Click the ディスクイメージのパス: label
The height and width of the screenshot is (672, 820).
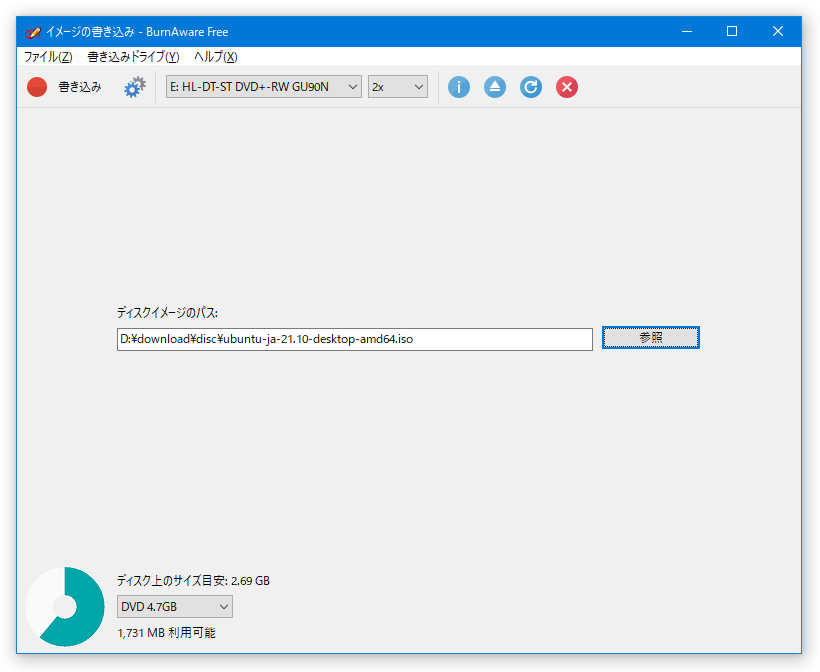[x=167, y=313]
